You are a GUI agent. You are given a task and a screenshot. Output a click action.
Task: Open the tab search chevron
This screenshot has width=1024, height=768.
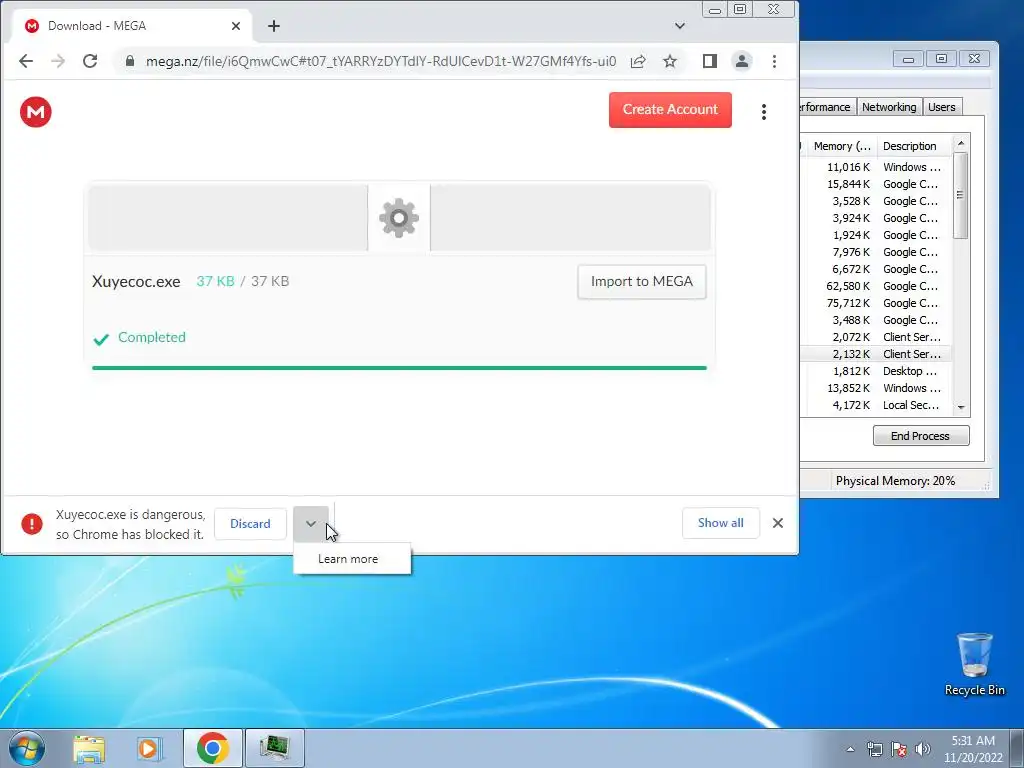click(x=680, y=26)
